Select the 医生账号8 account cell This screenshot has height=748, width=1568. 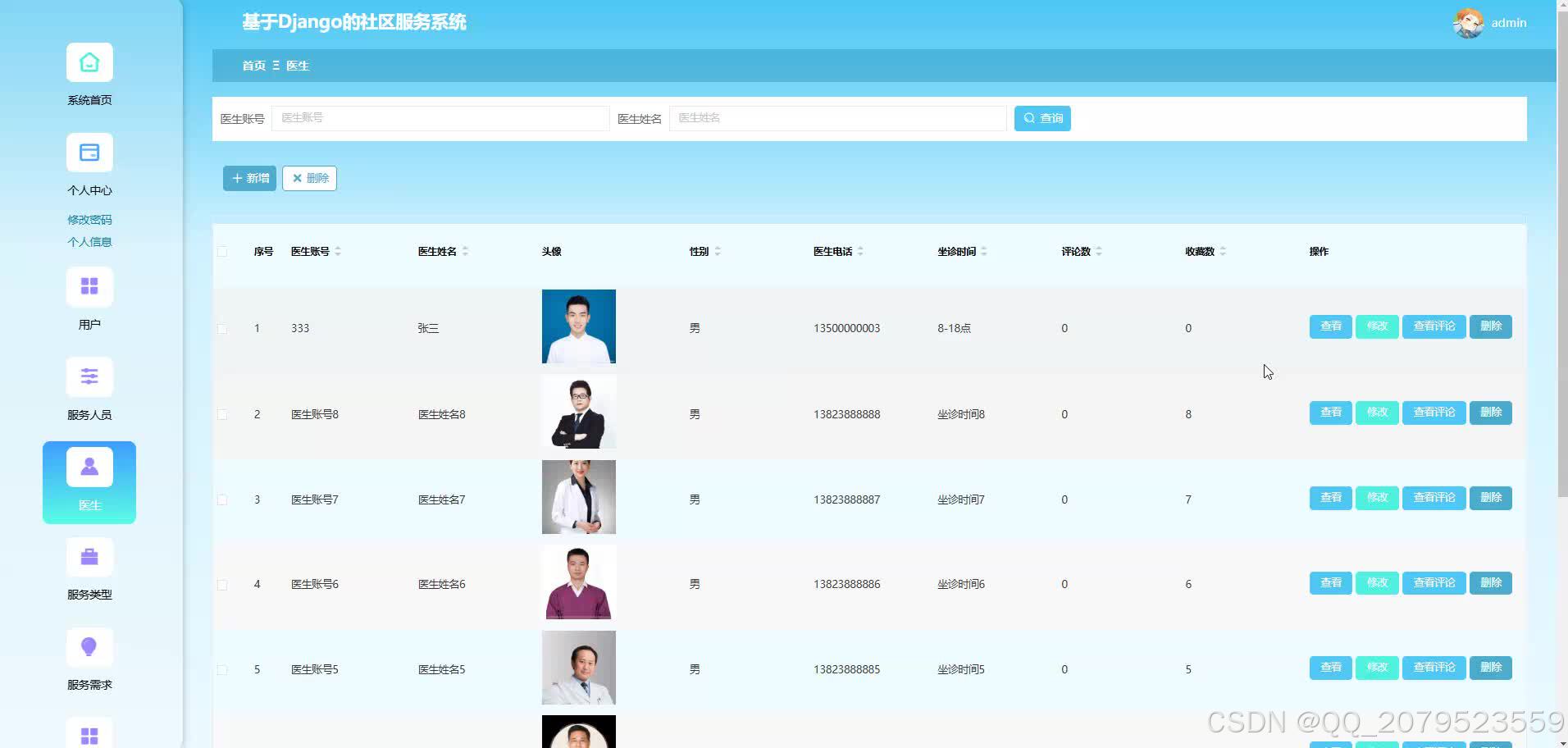coord(315,414)
